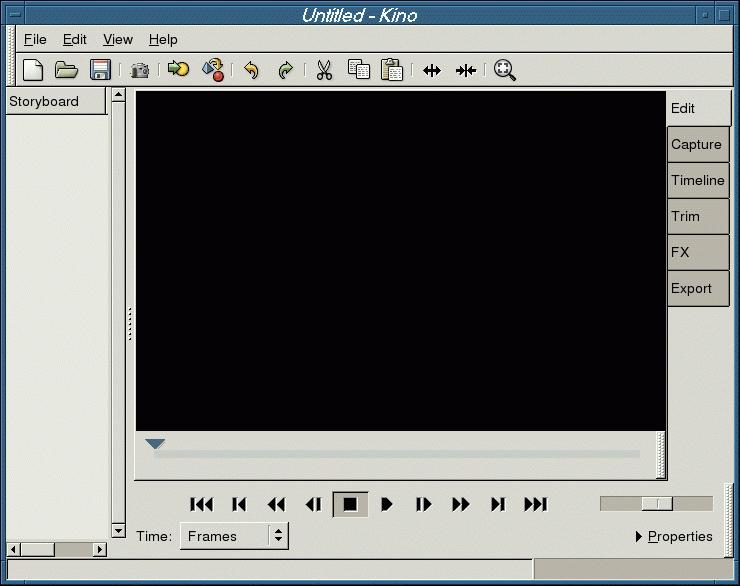Expand the Properties disclosure triangle
Screen dimensions: 740x586
click(639, 537)
